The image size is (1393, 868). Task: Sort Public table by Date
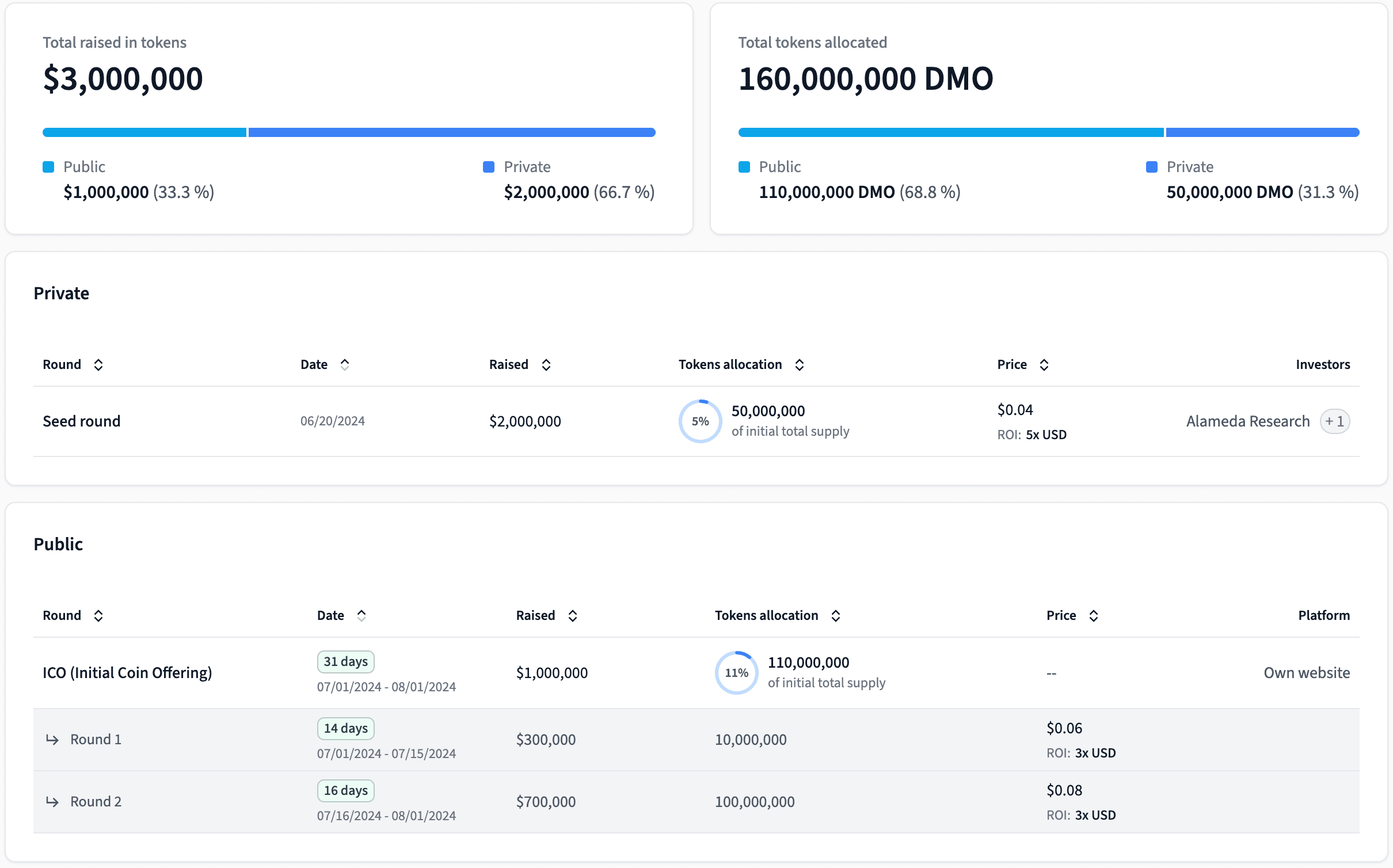(361, 616)
